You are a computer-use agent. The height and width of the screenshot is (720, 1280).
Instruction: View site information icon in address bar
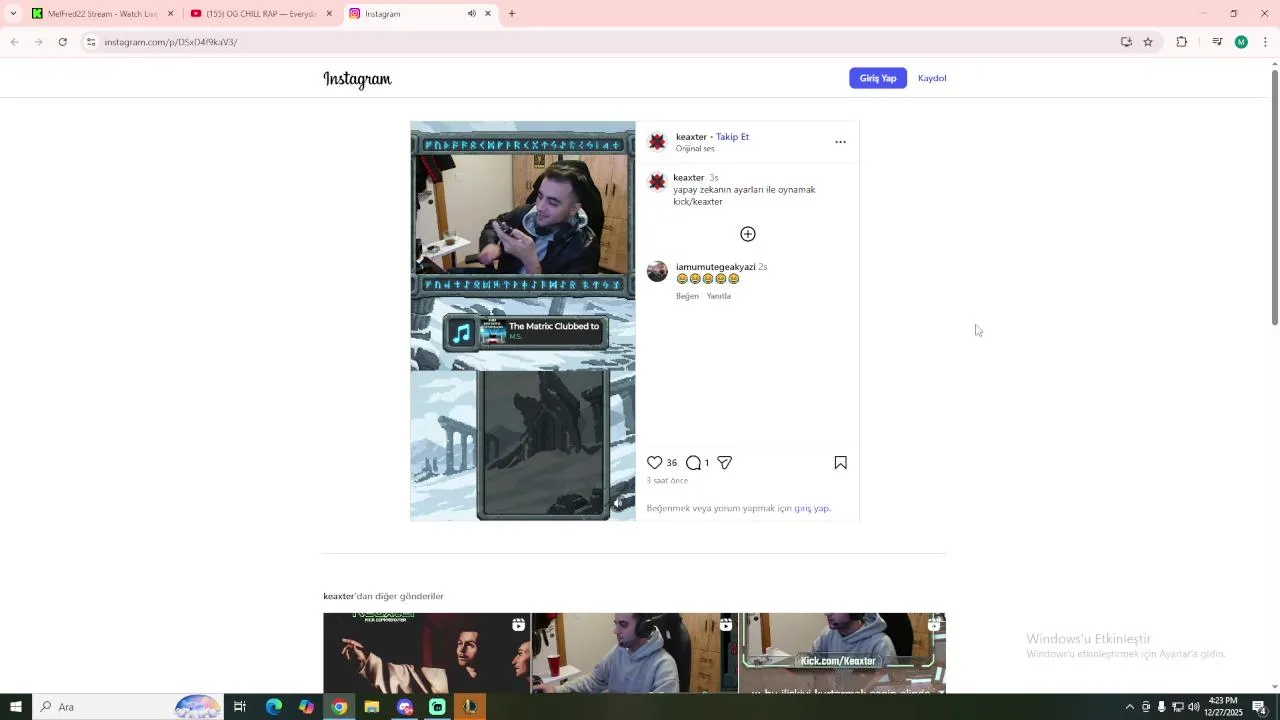pyautogui.click(x=91, y=42)
